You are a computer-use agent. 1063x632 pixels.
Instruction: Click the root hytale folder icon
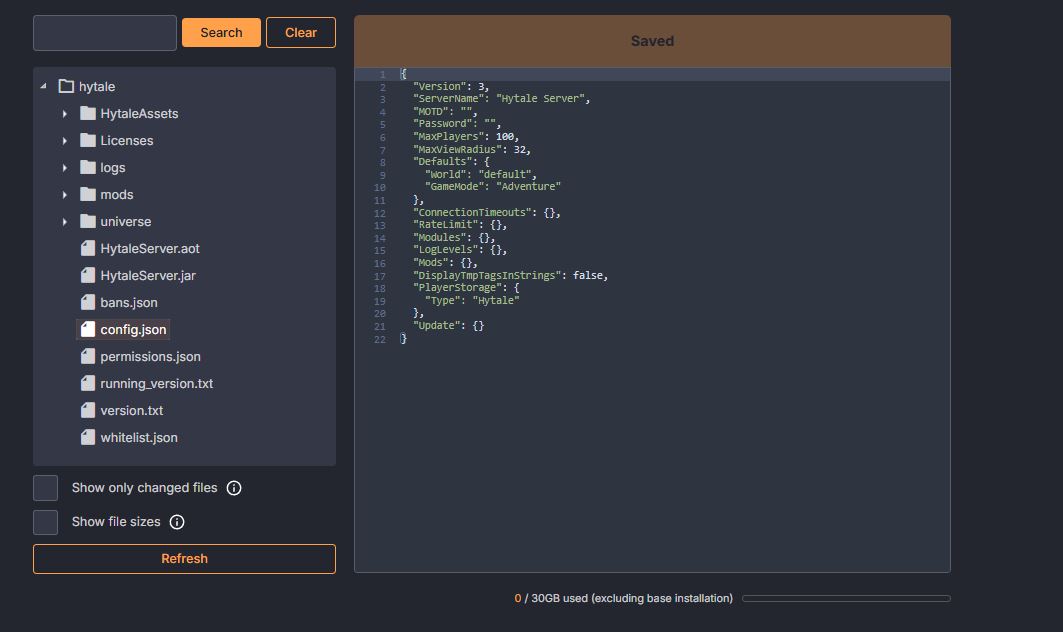click(66, 87)
